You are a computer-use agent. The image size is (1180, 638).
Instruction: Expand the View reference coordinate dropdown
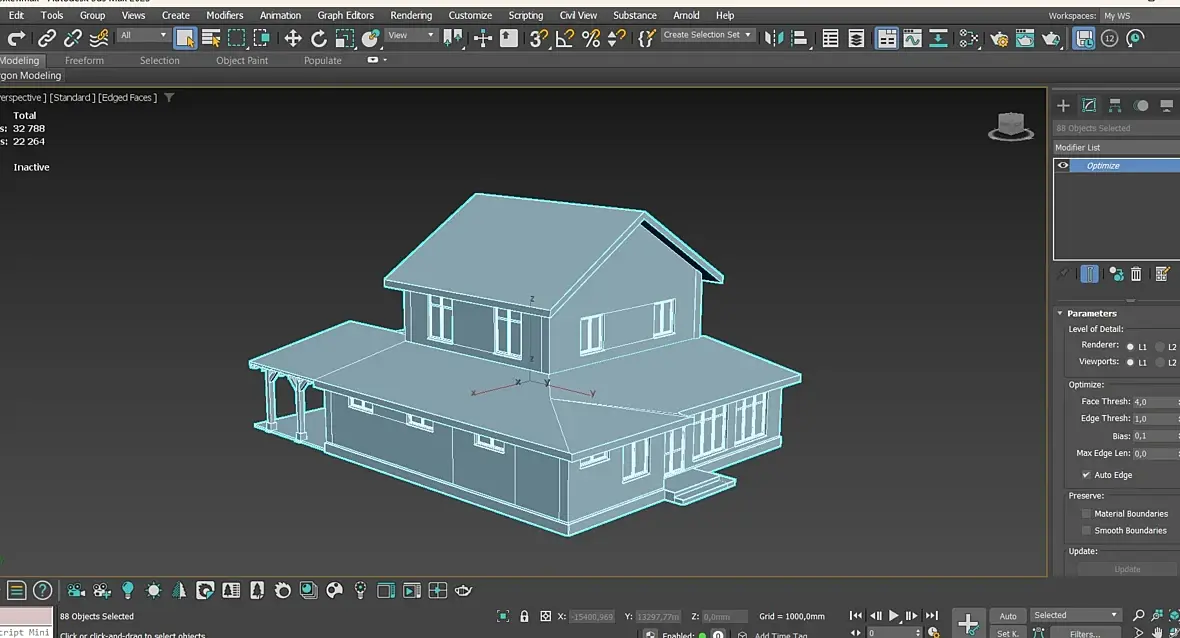pyautogui.click(x=411, y=35)
